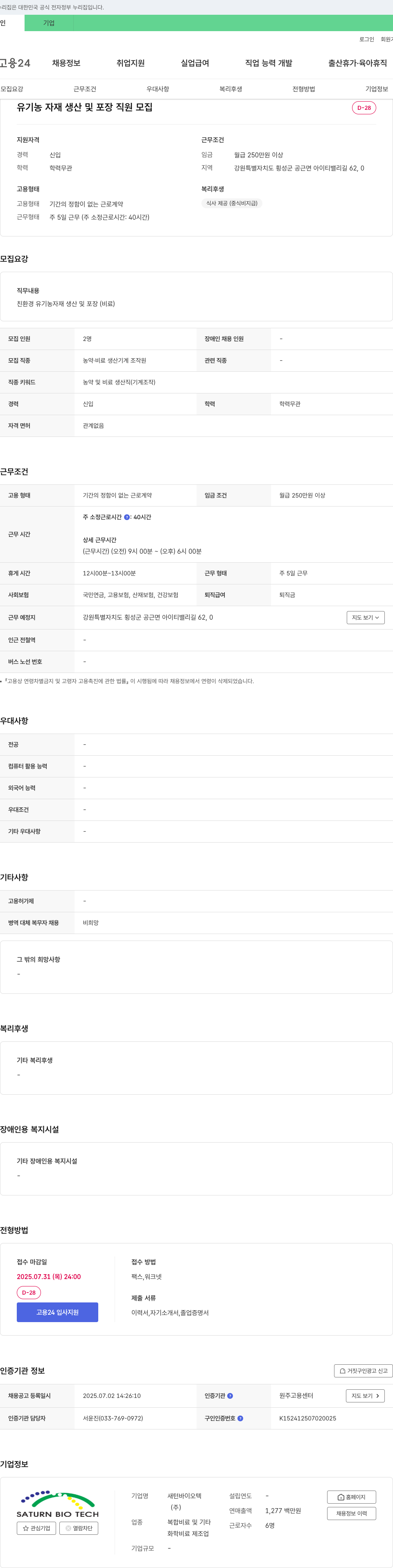The height and width of the screenshot is (1568, 393).
Task: Report via 거짓구인광고 신고 button
Action: (363, 1371)
